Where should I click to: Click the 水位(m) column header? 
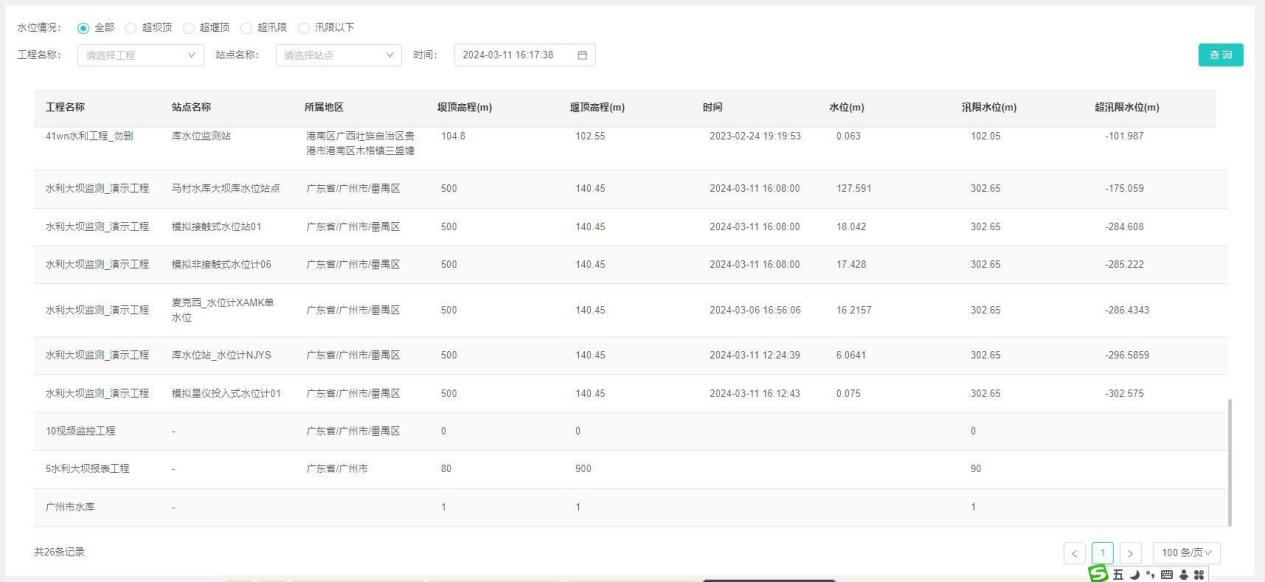[846, 108]
